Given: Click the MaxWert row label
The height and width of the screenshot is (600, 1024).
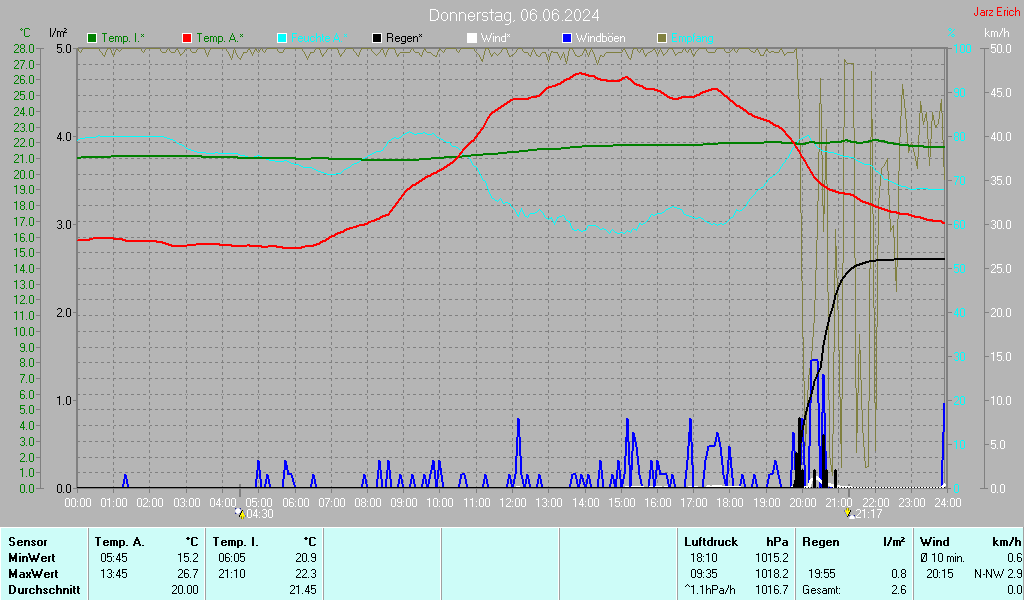Looking at the screenshot, I should [x=33, y=574].
